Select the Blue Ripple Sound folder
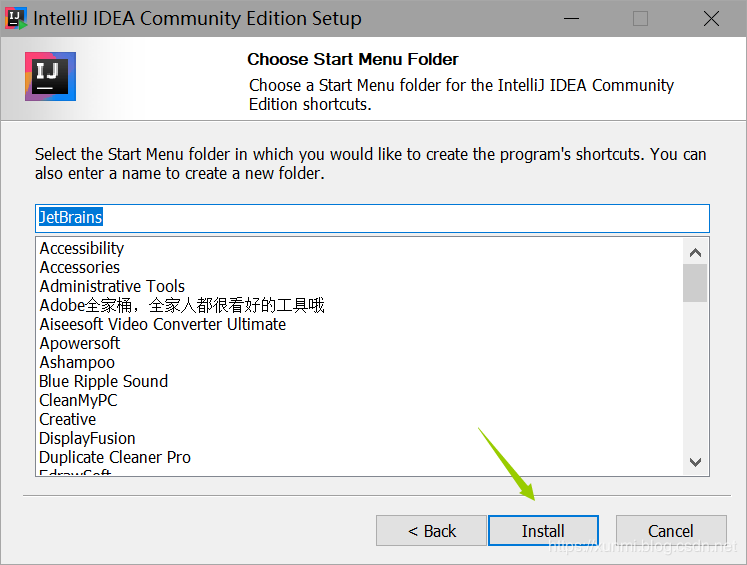 point(104,381)
